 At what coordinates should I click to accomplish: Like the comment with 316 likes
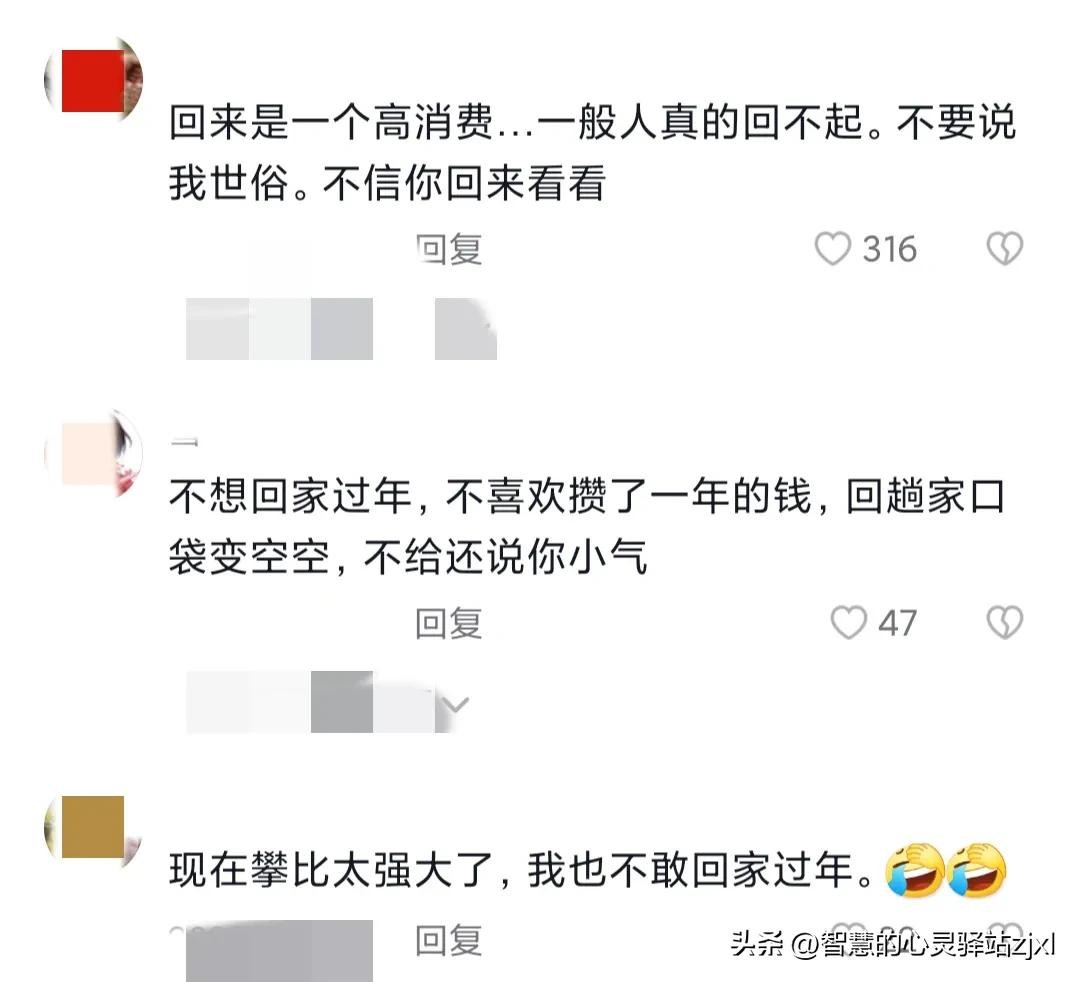tap(833, 249)
